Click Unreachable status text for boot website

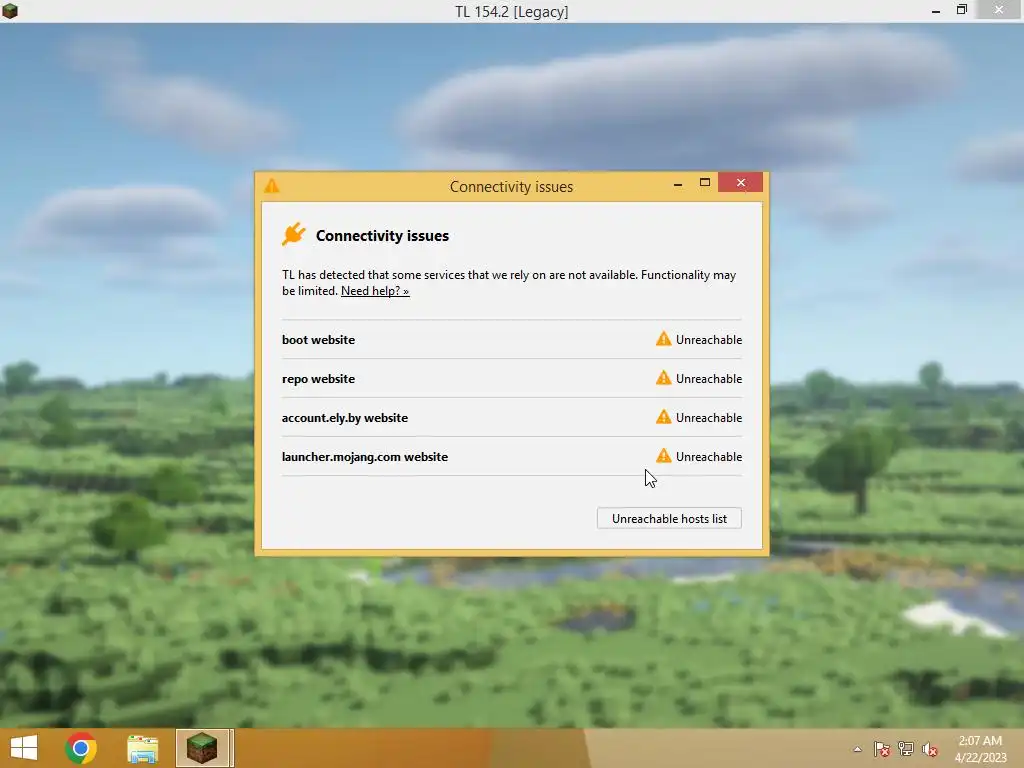point(709,340)
